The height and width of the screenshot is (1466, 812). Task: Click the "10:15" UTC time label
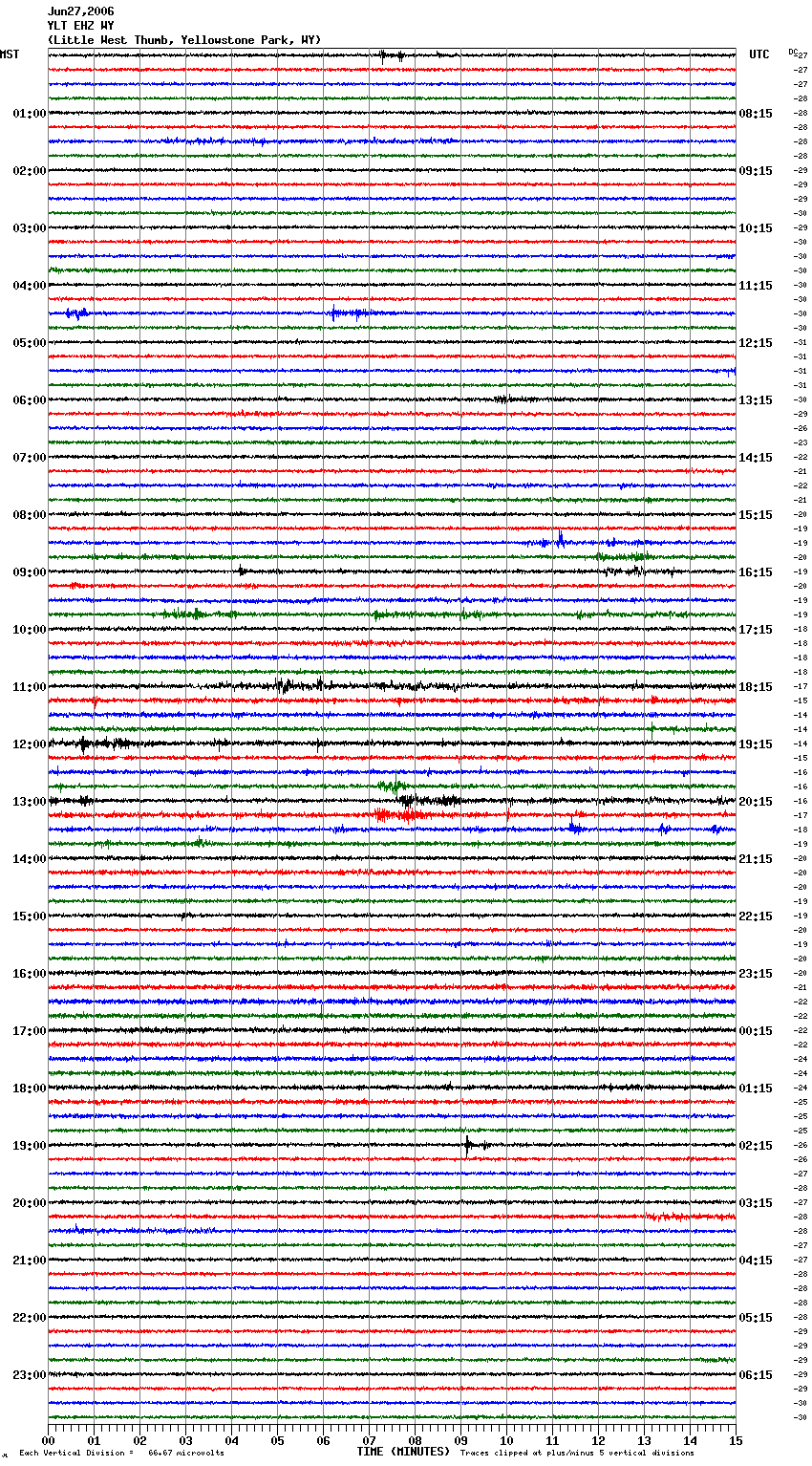point(756,228)
